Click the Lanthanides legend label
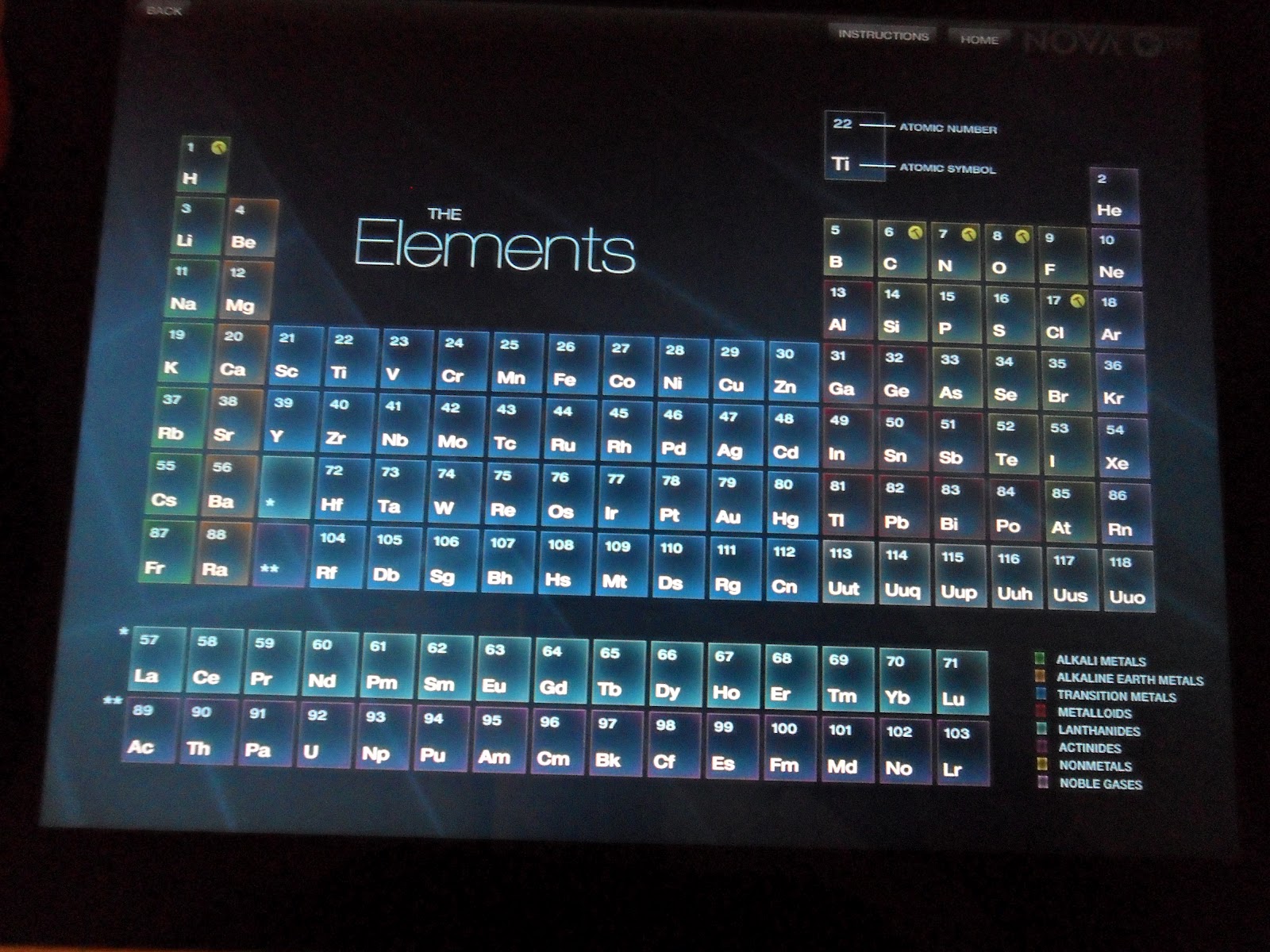The width and height of the screenshot is (1270, 952). 1099,731
